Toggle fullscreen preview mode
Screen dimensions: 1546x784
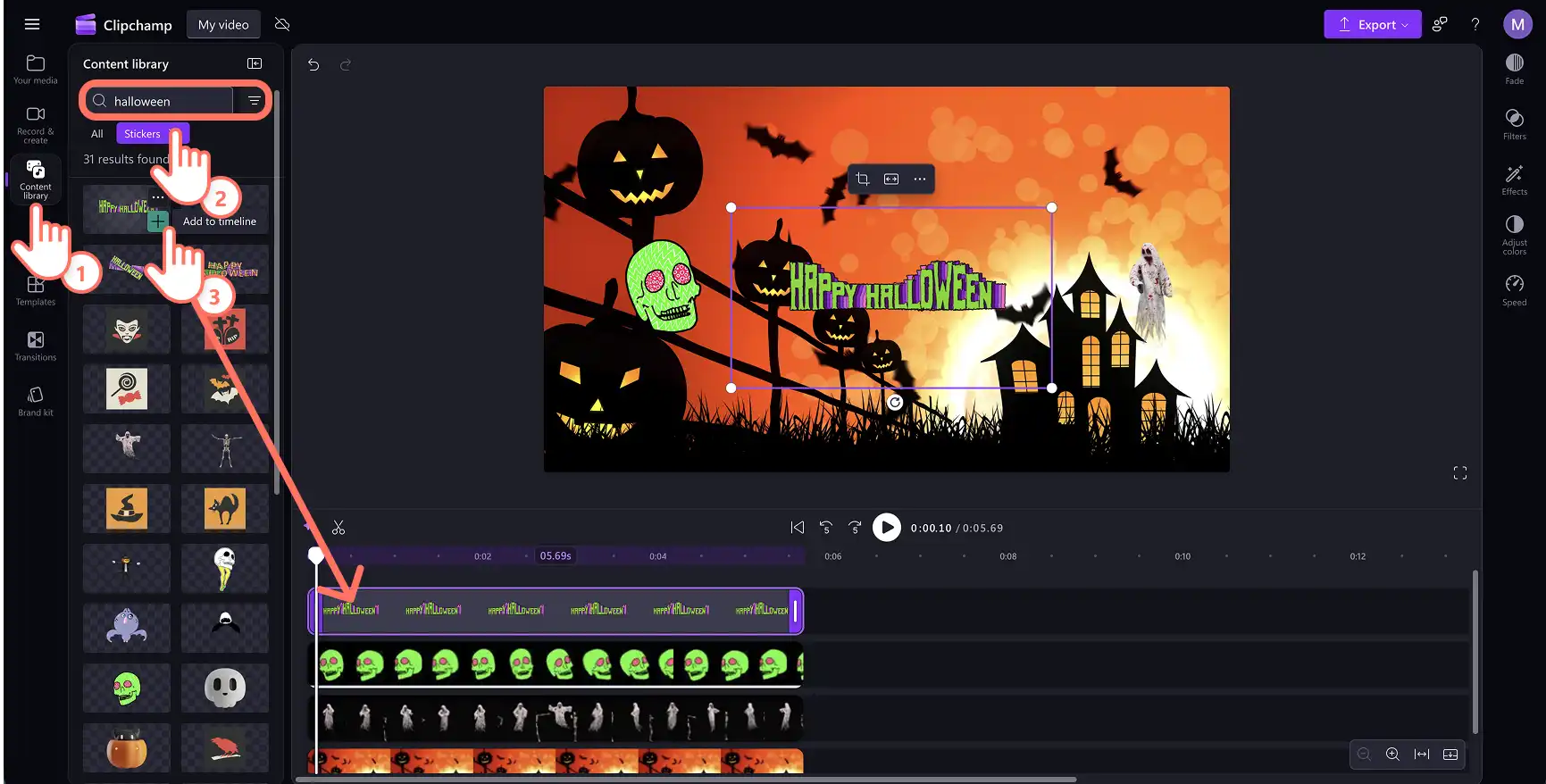[x=1460, y=472]
